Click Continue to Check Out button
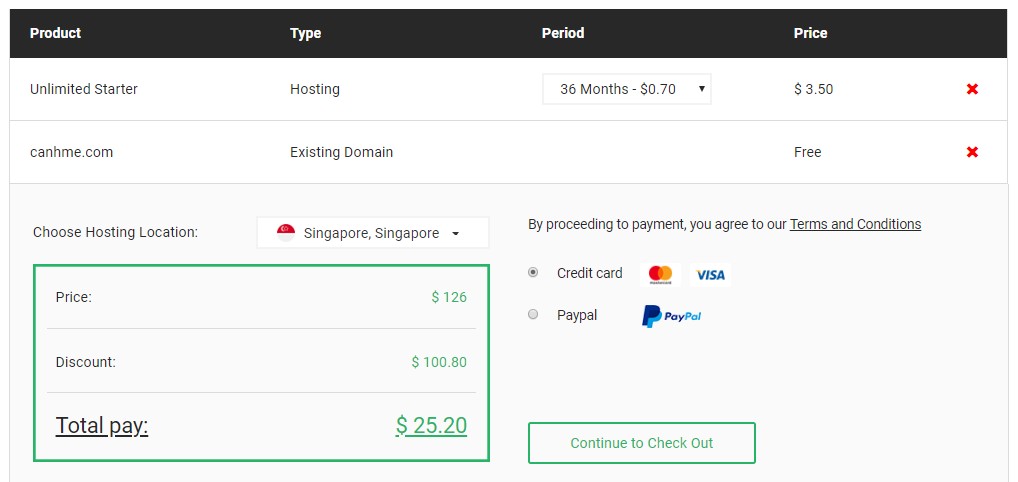Screen dimensions: 1018x482 point(641,443)
